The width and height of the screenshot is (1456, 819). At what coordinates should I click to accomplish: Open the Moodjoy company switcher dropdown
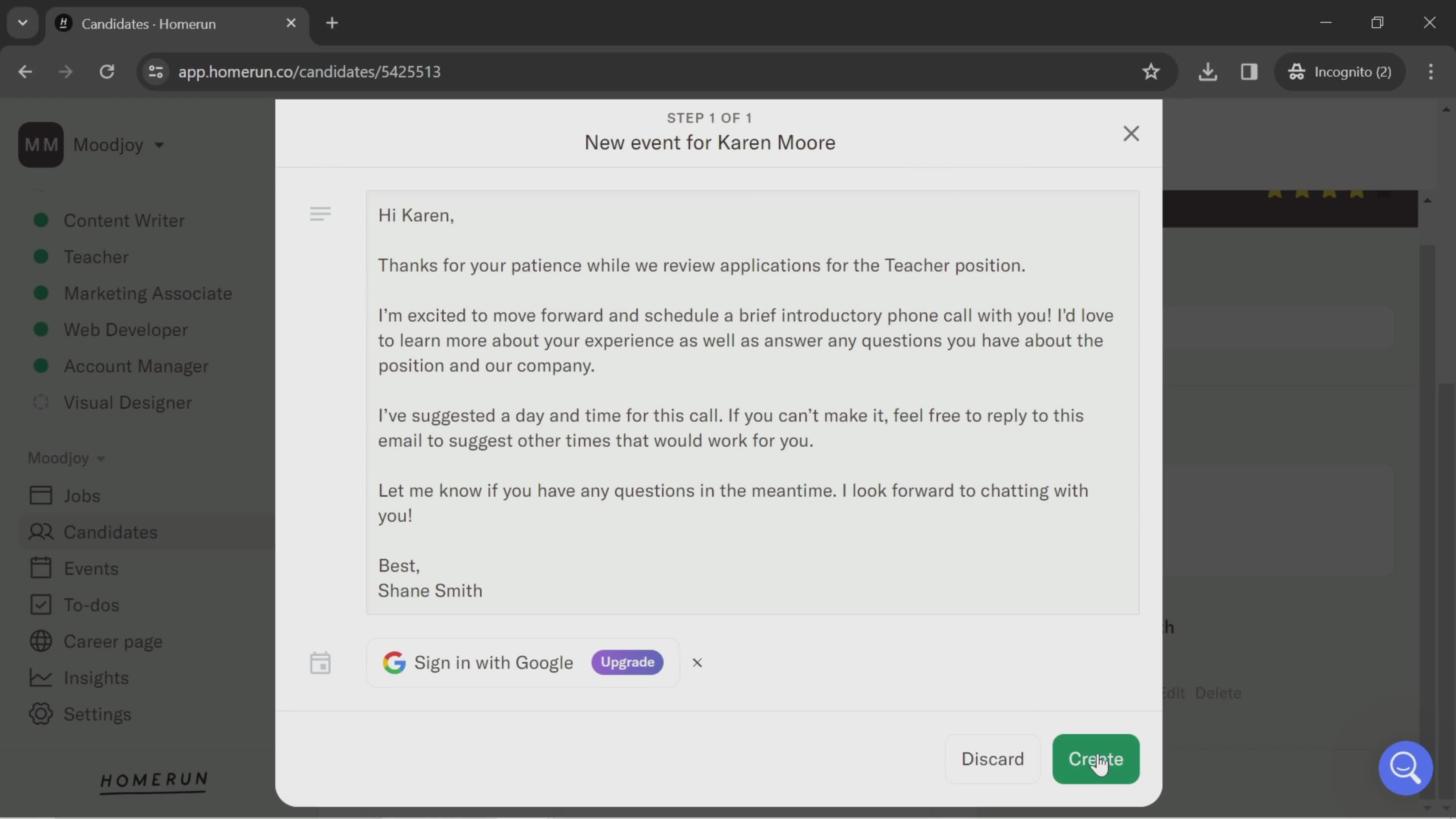tap(119, 145)
